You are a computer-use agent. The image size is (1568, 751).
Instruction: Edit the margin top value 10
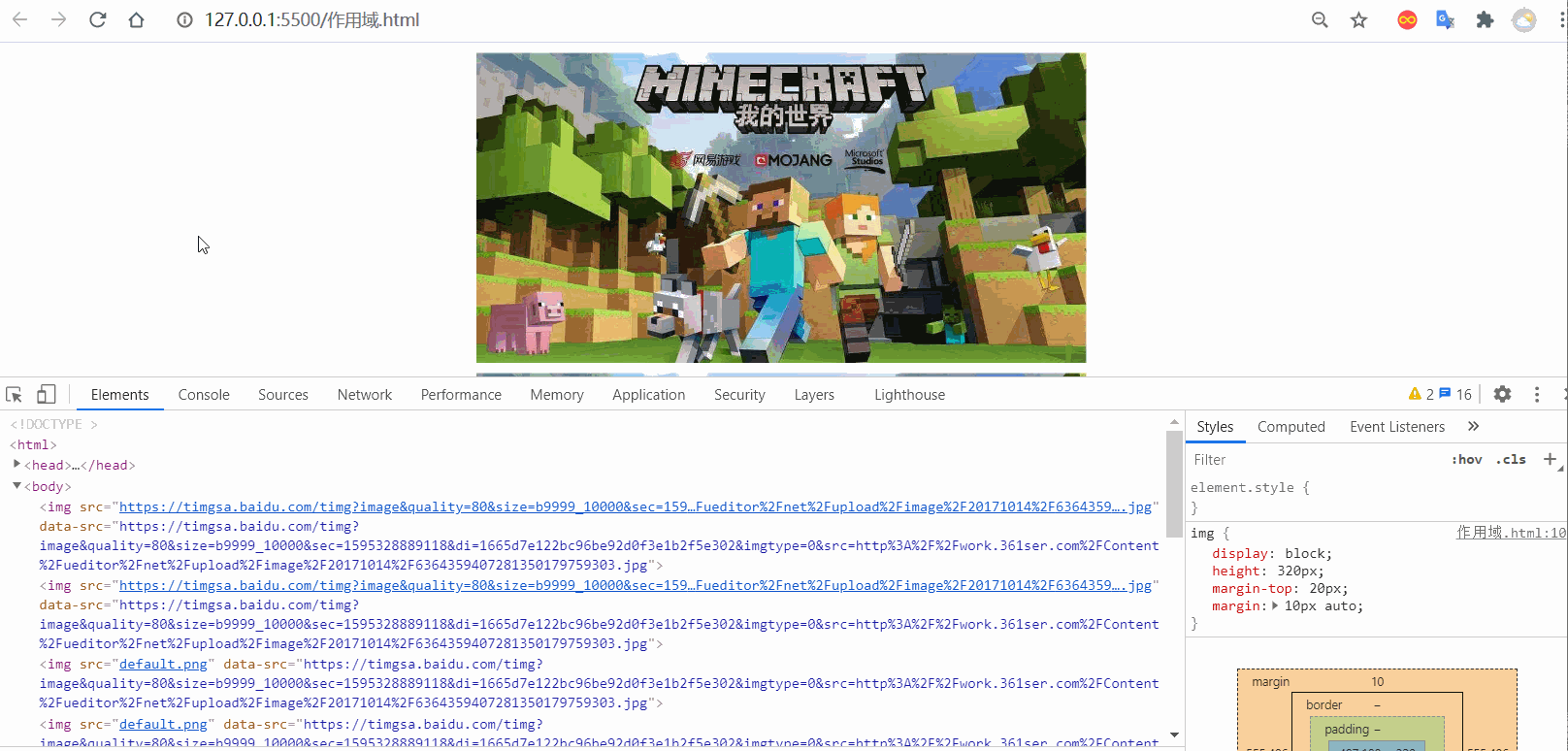coord(1377,682)
